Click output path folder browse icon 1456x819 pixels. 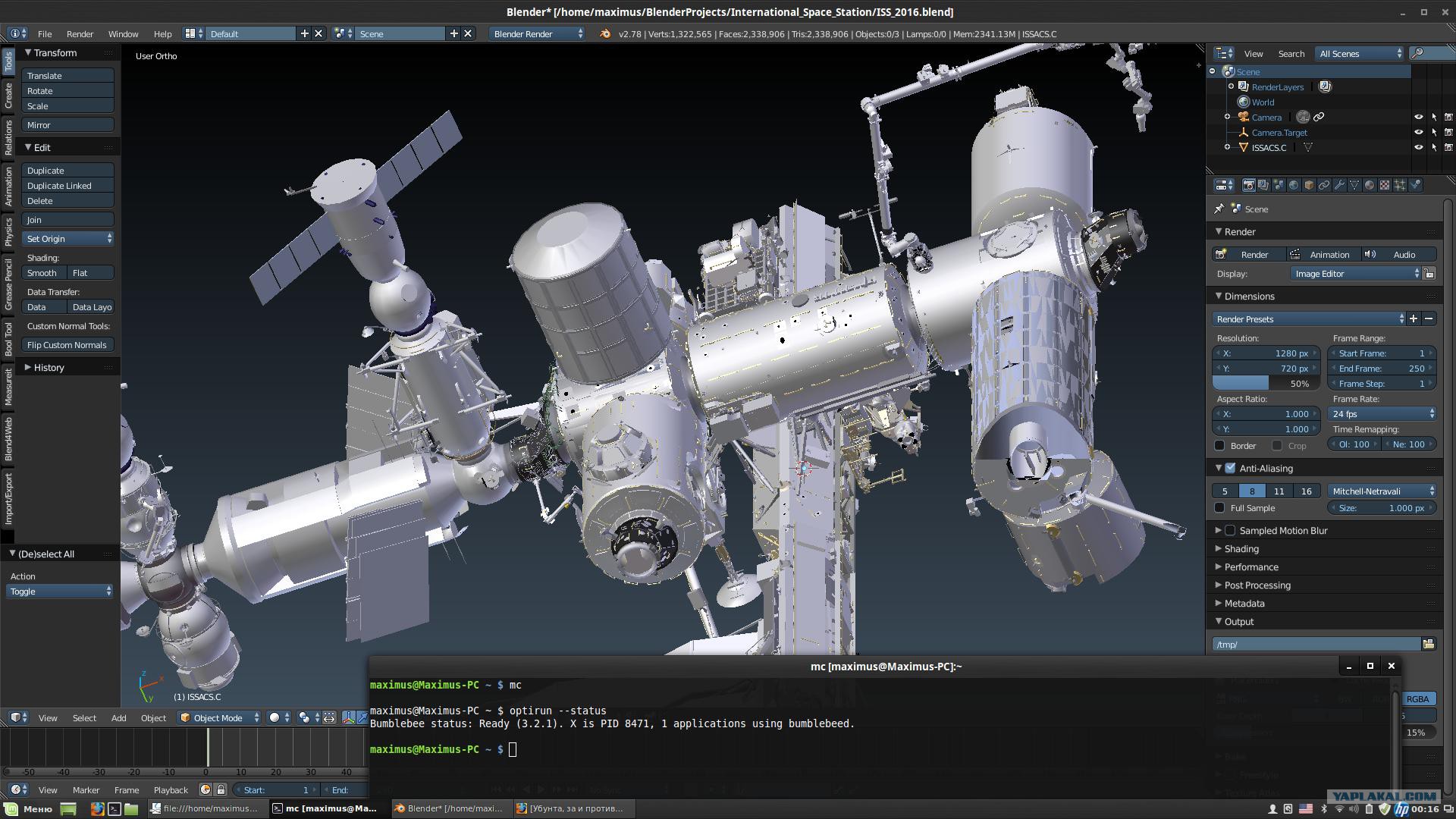(x=1429, y=644)
